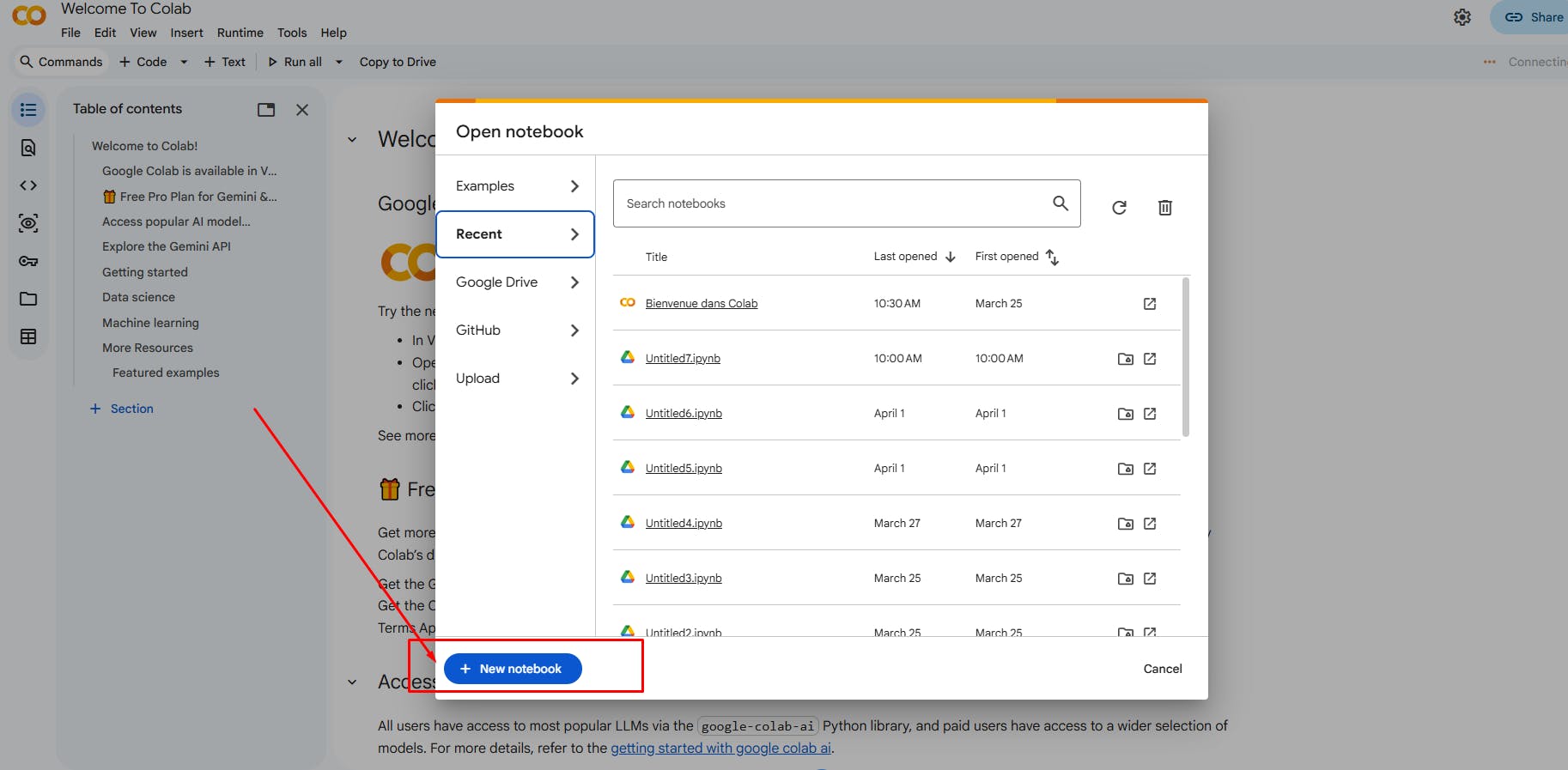Click the trash delete icon in dialog
The width and height of the screenshot is (1568, 770).
click(x=1165, y=208)
